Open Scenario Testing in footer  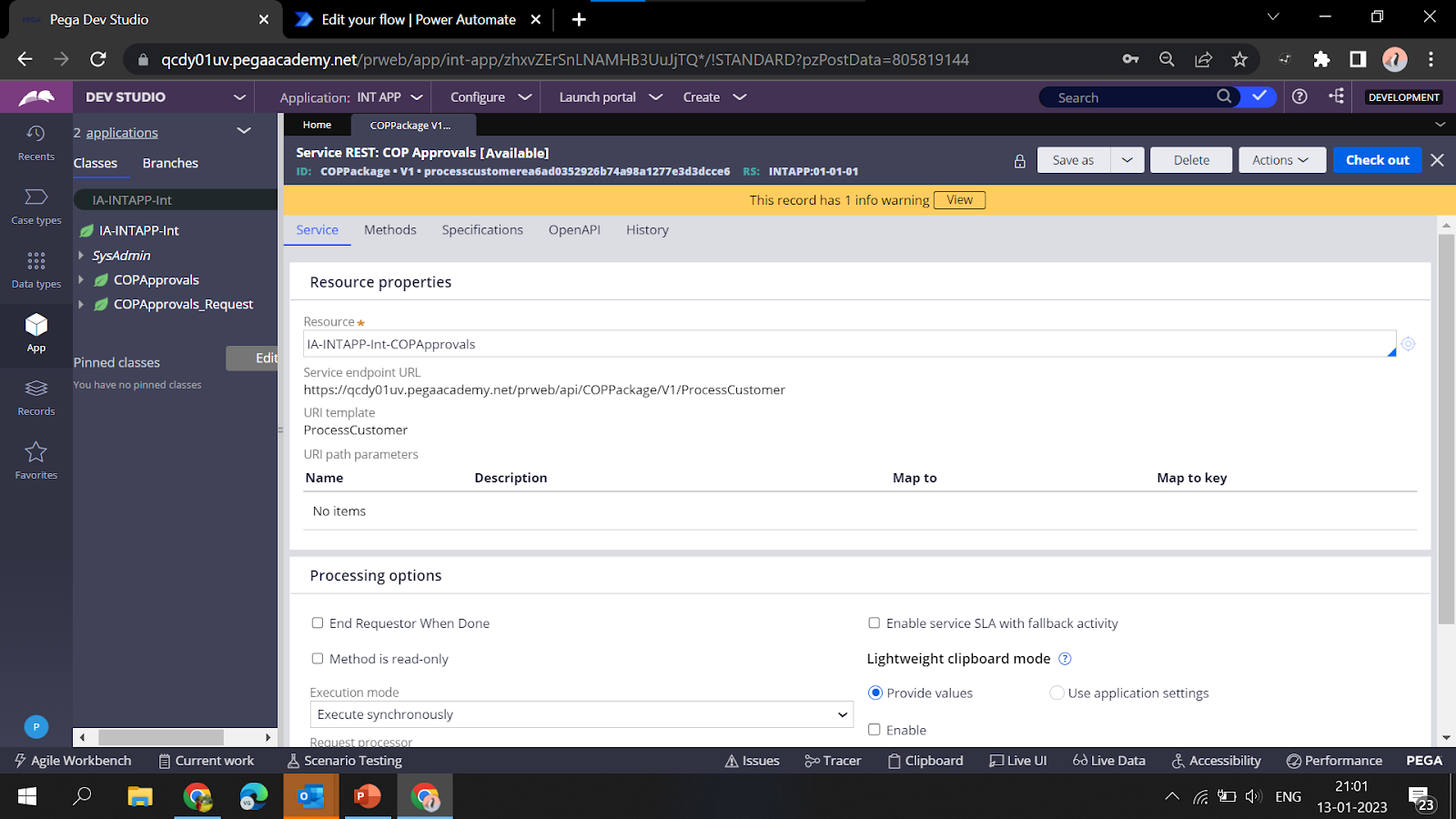345,761
